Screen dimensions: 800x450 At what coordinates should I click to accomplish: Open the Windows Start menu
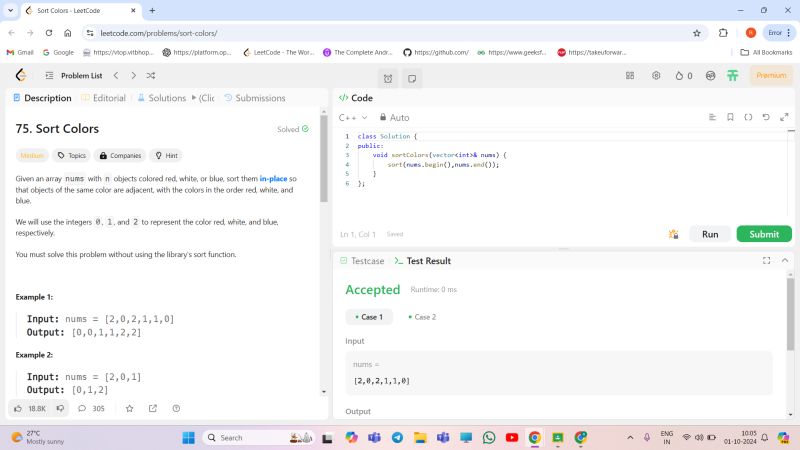(x=189, y=438)
